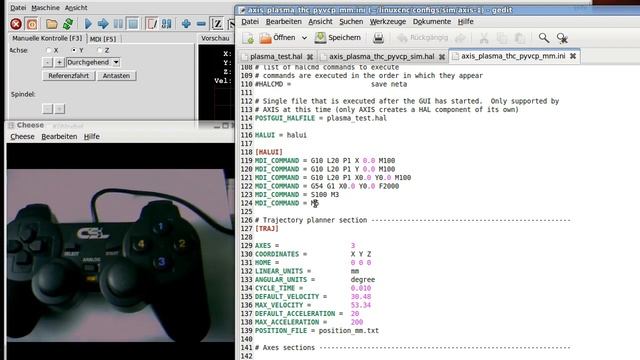
Task: Click the Referenzfahrt button
Action: click(x=69, y=76)
